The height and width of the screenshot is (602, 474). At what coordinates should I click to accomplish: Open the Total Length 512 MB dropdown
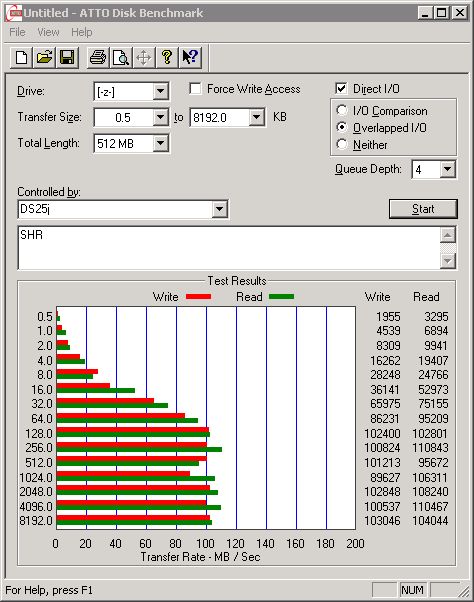pos(160,144)
